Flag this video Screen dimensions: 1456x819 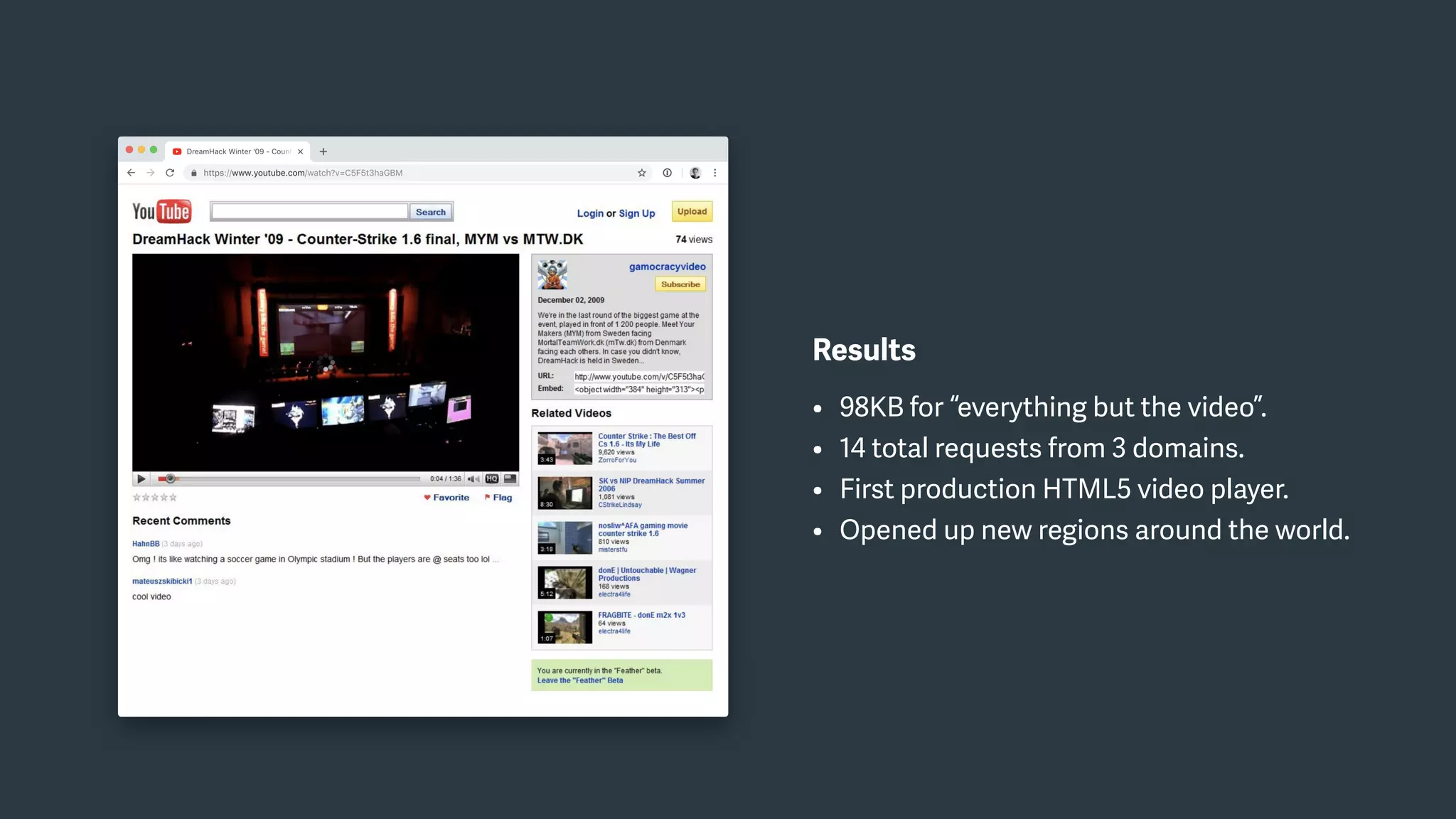coord(498,498)
